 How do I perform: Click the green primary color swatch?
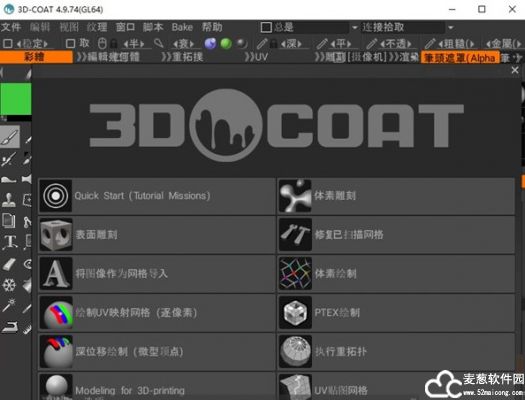pos(16,99)
